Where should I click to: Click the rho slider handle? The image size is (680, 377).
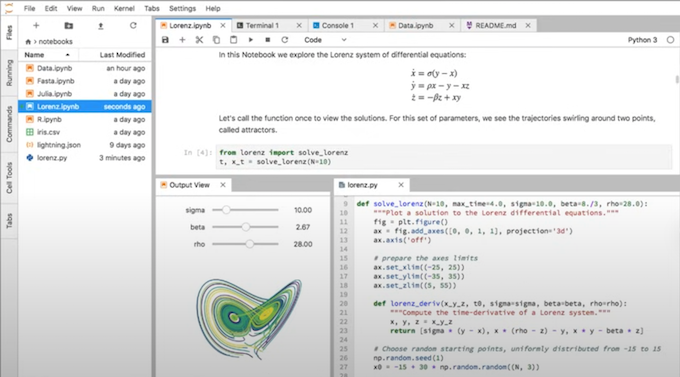249,244
